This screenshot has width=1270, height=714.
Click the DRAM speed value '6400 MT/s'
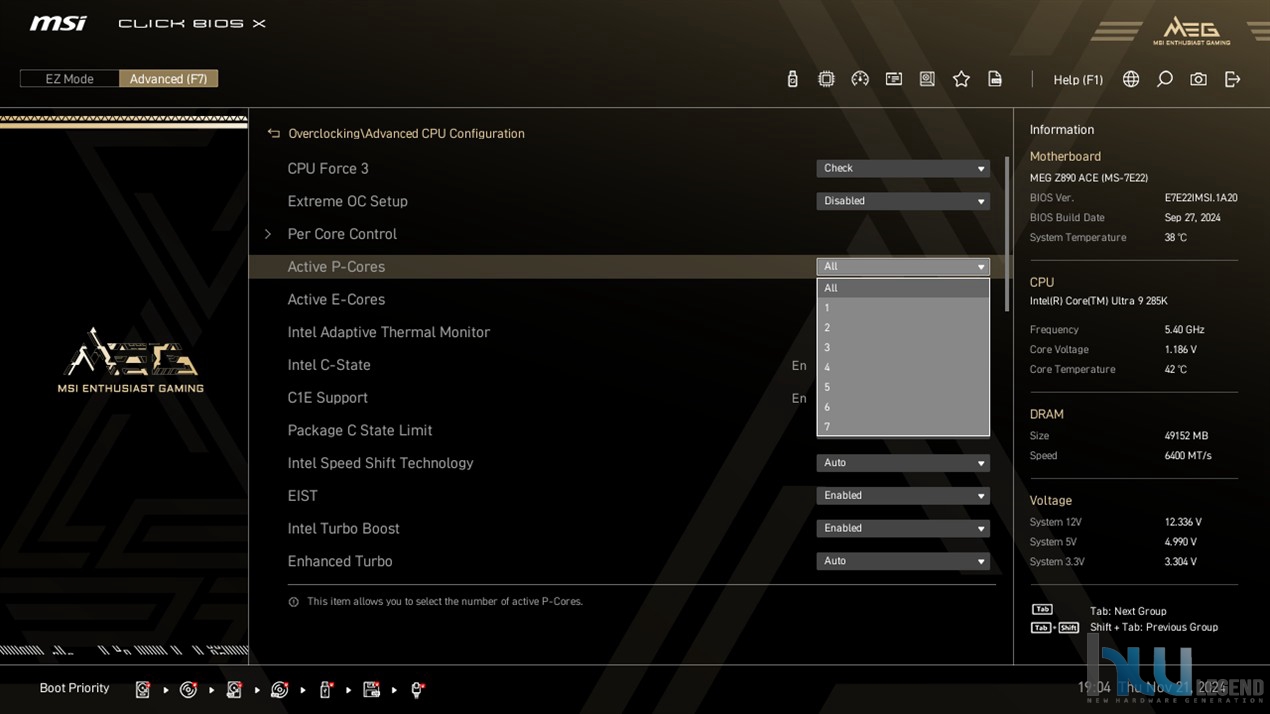click(1188, 456)
